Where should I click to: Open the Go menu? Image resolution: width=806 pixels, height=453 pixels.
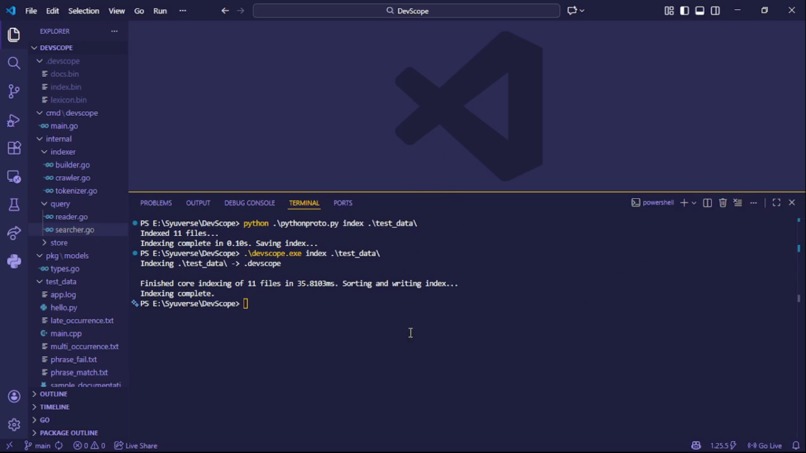point(139,11)
